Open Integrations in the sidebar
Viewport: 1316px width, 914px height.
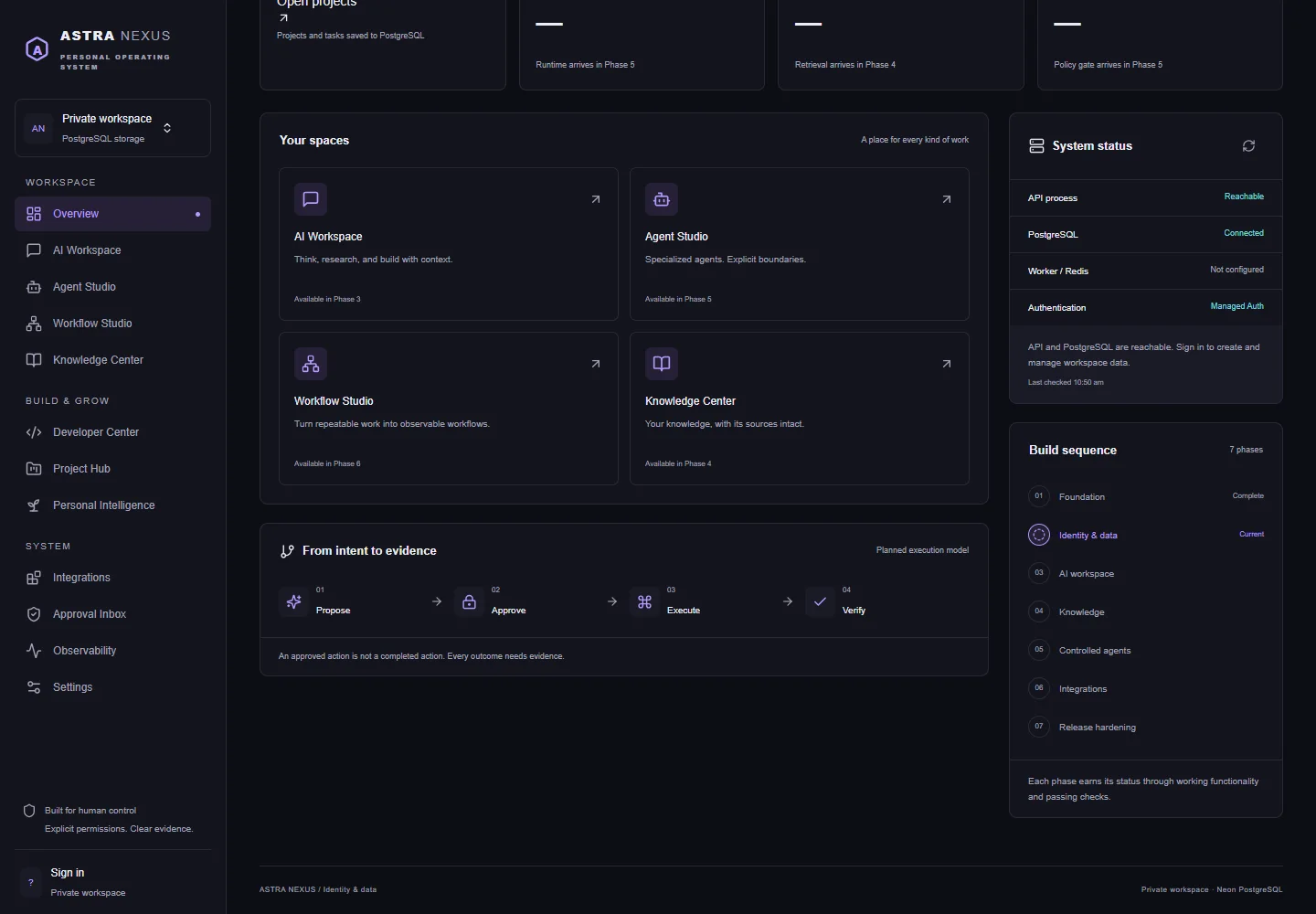point(112,578)
